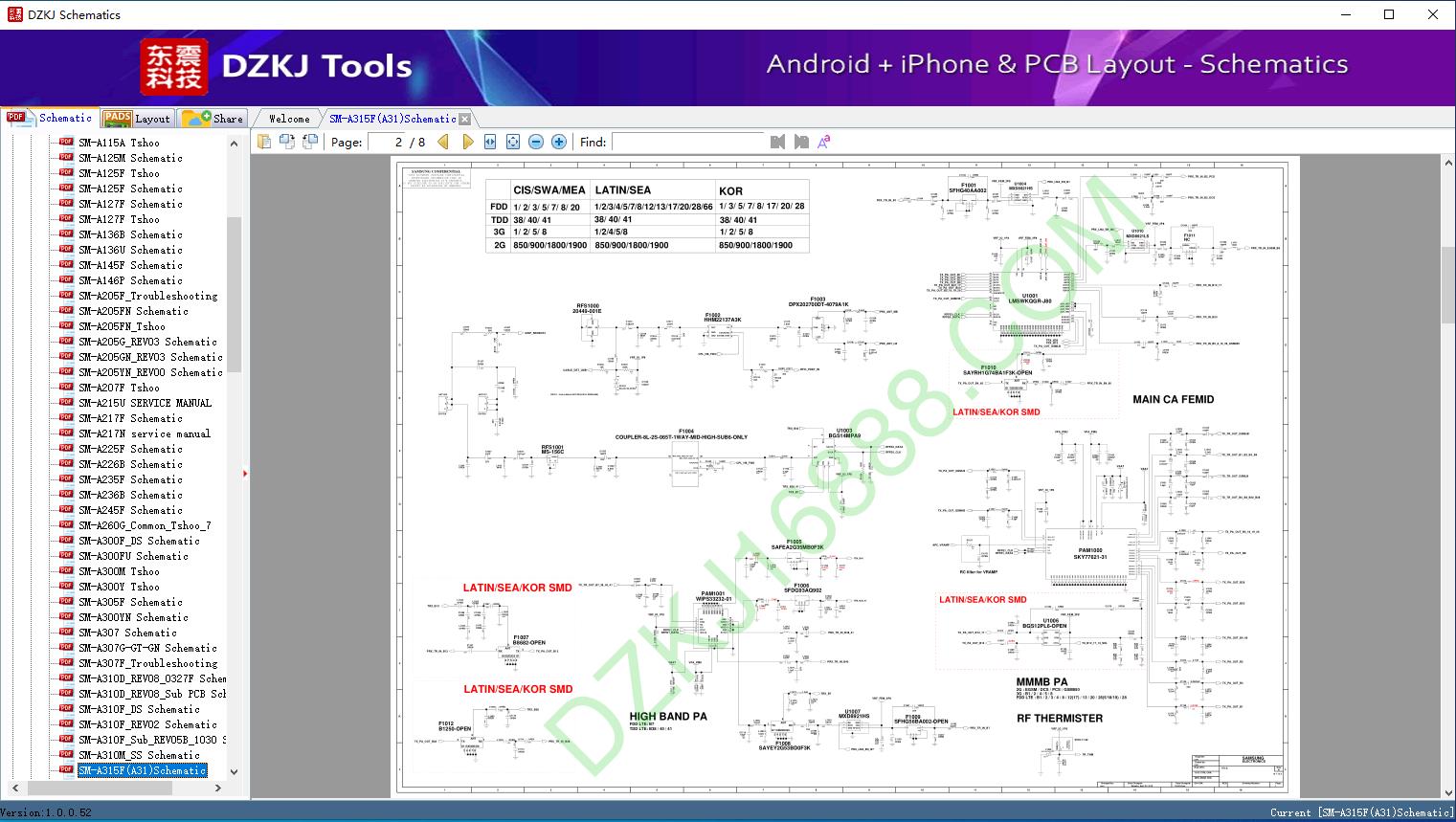Collapse the side panel with red arrow

[245, 473]
